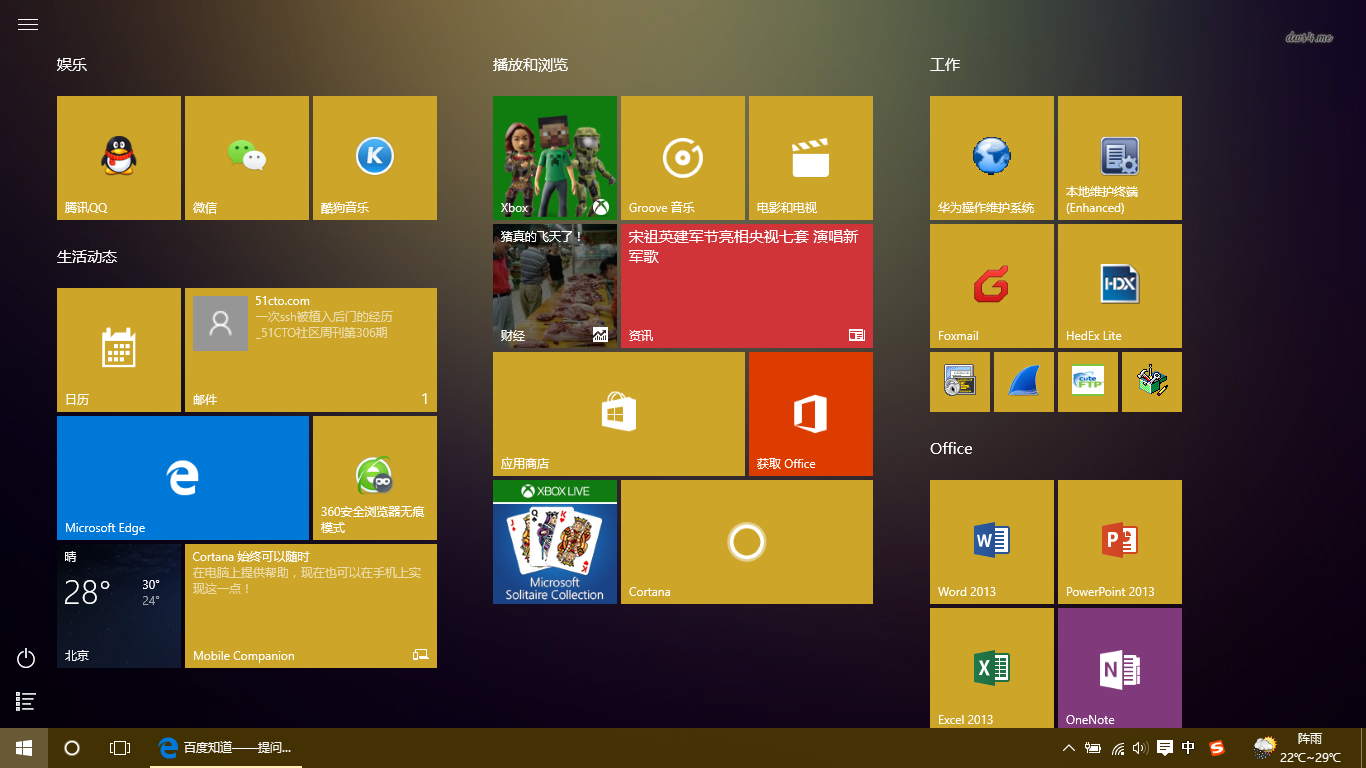Open the Mail (邮件) live tile
This screenshot has width=1366, height=768.
coord(311,350)
